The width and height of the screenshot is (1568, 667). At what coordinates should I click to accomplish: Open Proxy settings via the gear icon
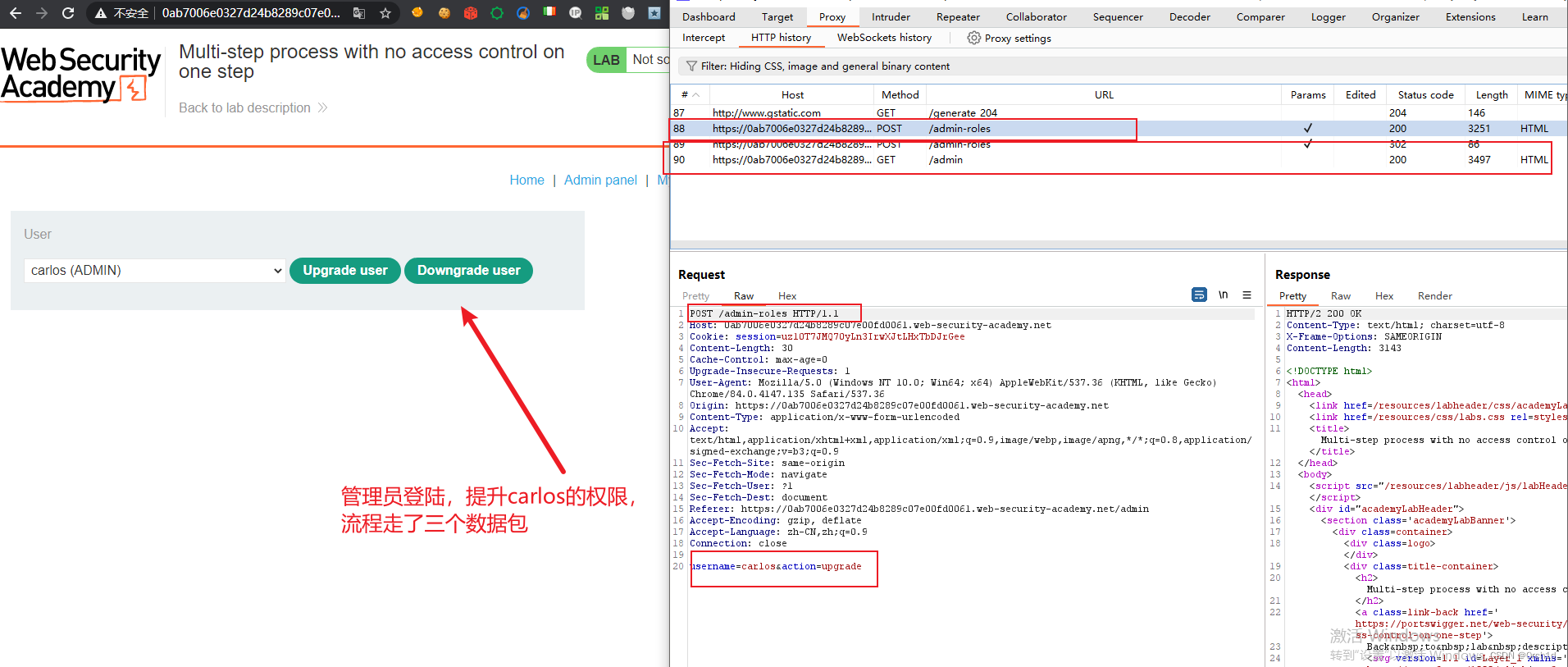[974, 38]
